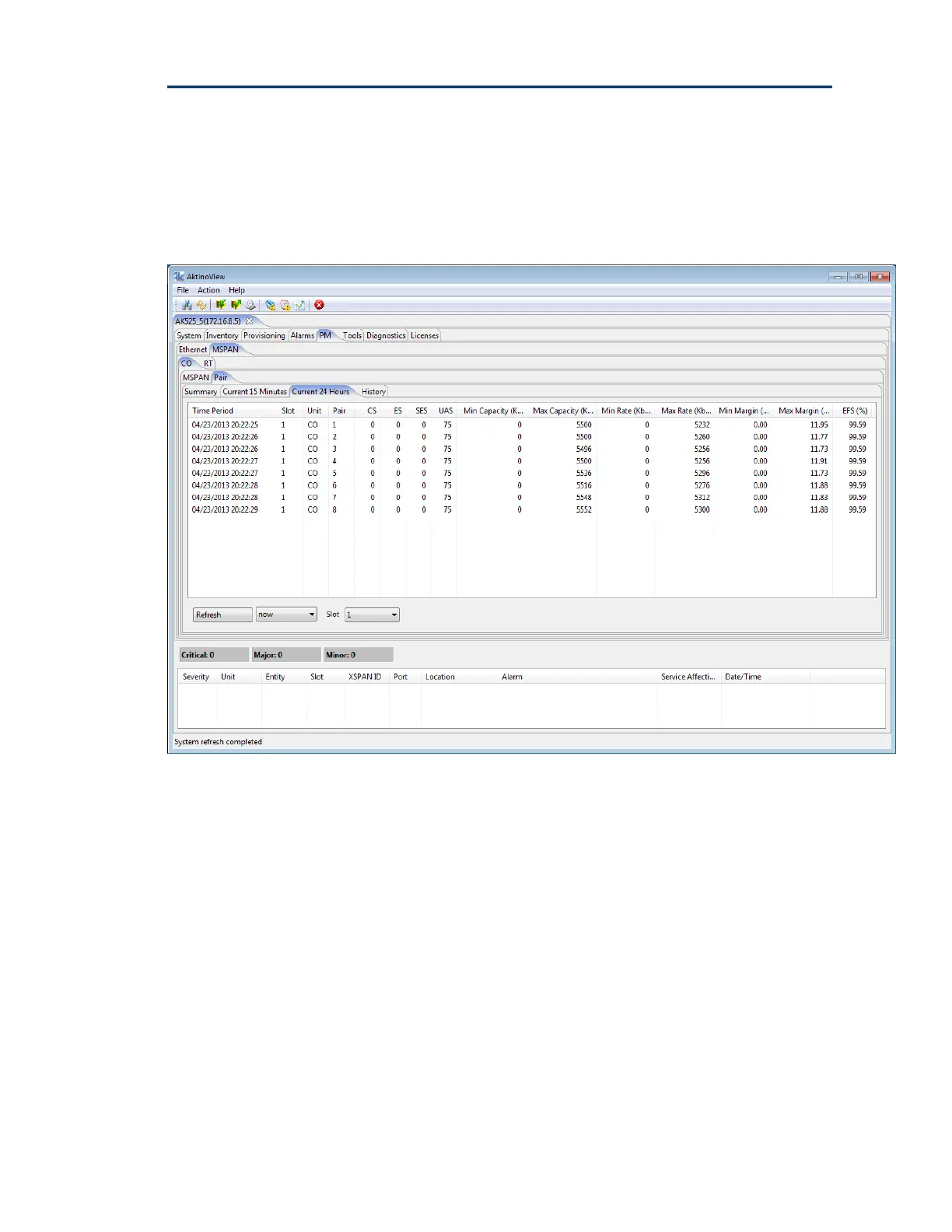The width and height of the screenshot is (952, 1232).
Task: Open the Action menu
Action: point(208,290)
